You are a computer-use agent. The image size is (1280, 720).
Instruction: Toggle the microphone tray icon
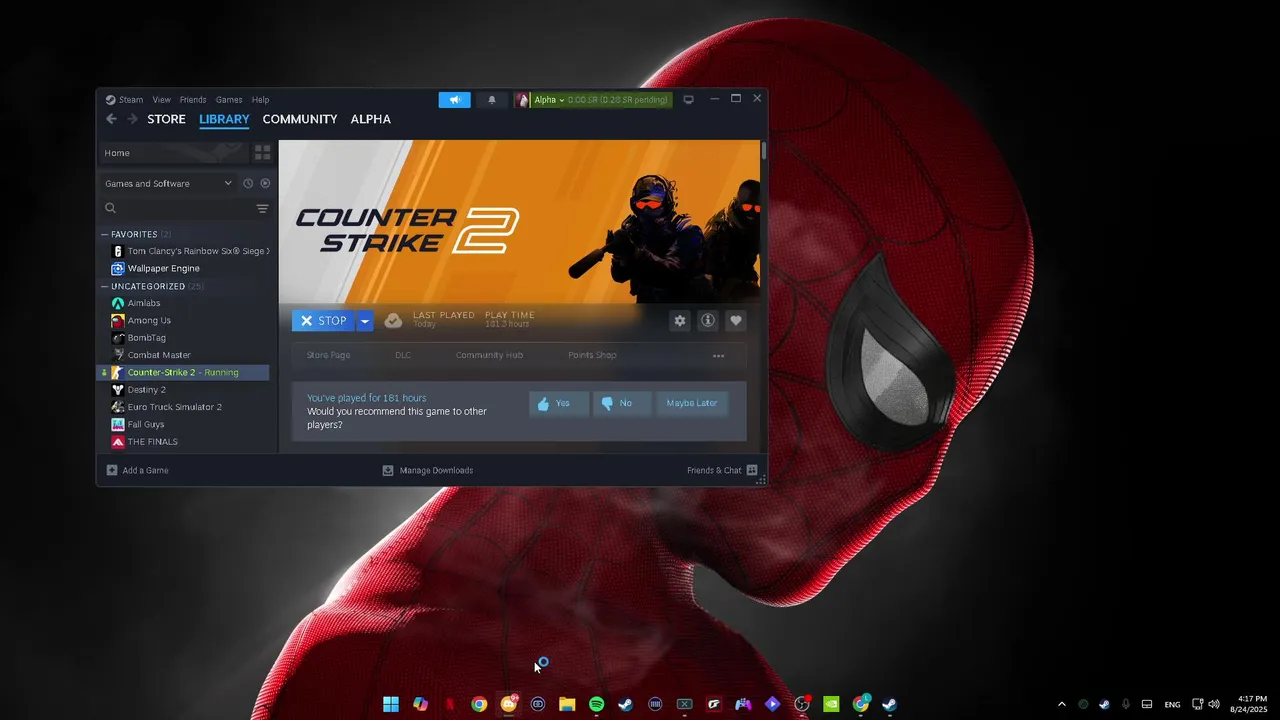click(1126, 704)
